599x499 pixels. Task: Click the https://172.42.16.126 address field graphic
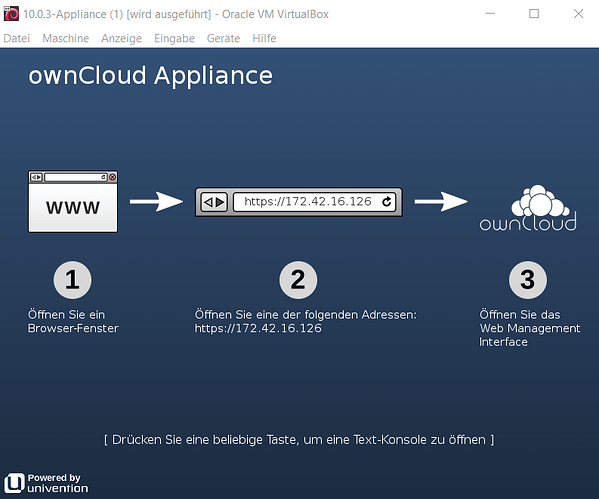click(314, 202)
